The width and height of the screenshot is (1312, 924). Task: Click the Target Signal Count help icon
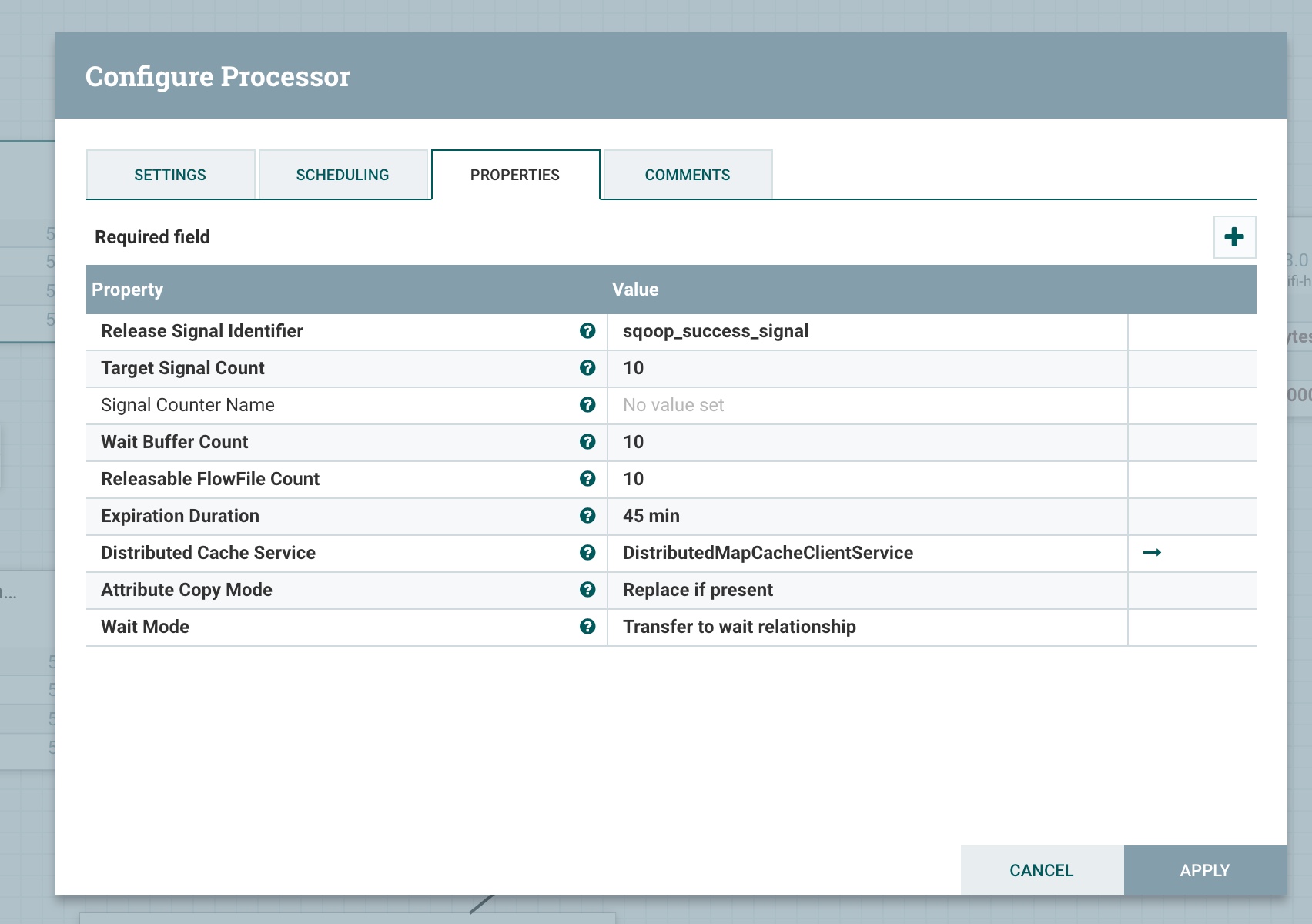coord(588,368)
